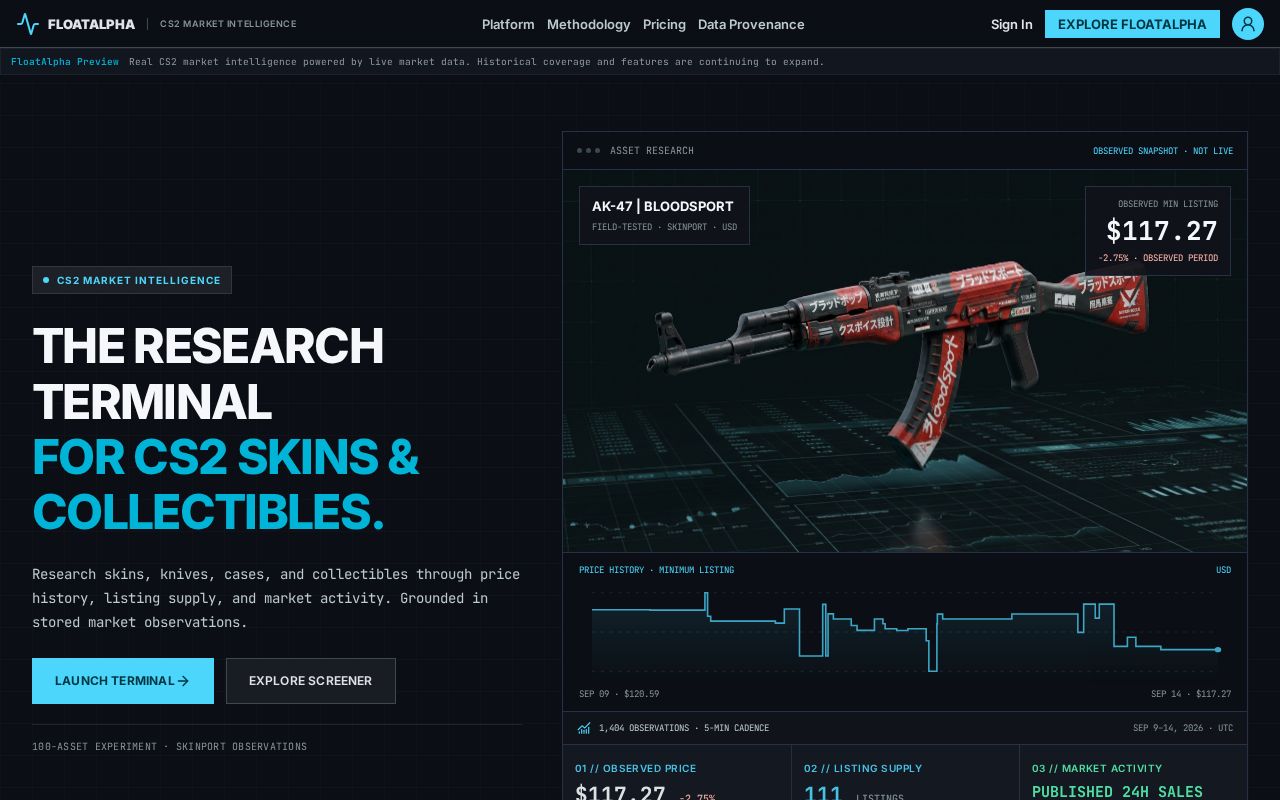The height and width of the screenshot is (800, 1280).
Task: Click the FIELD-TESTED · SKINPORT · USD subtitle
Action: [x=664, y=227]
